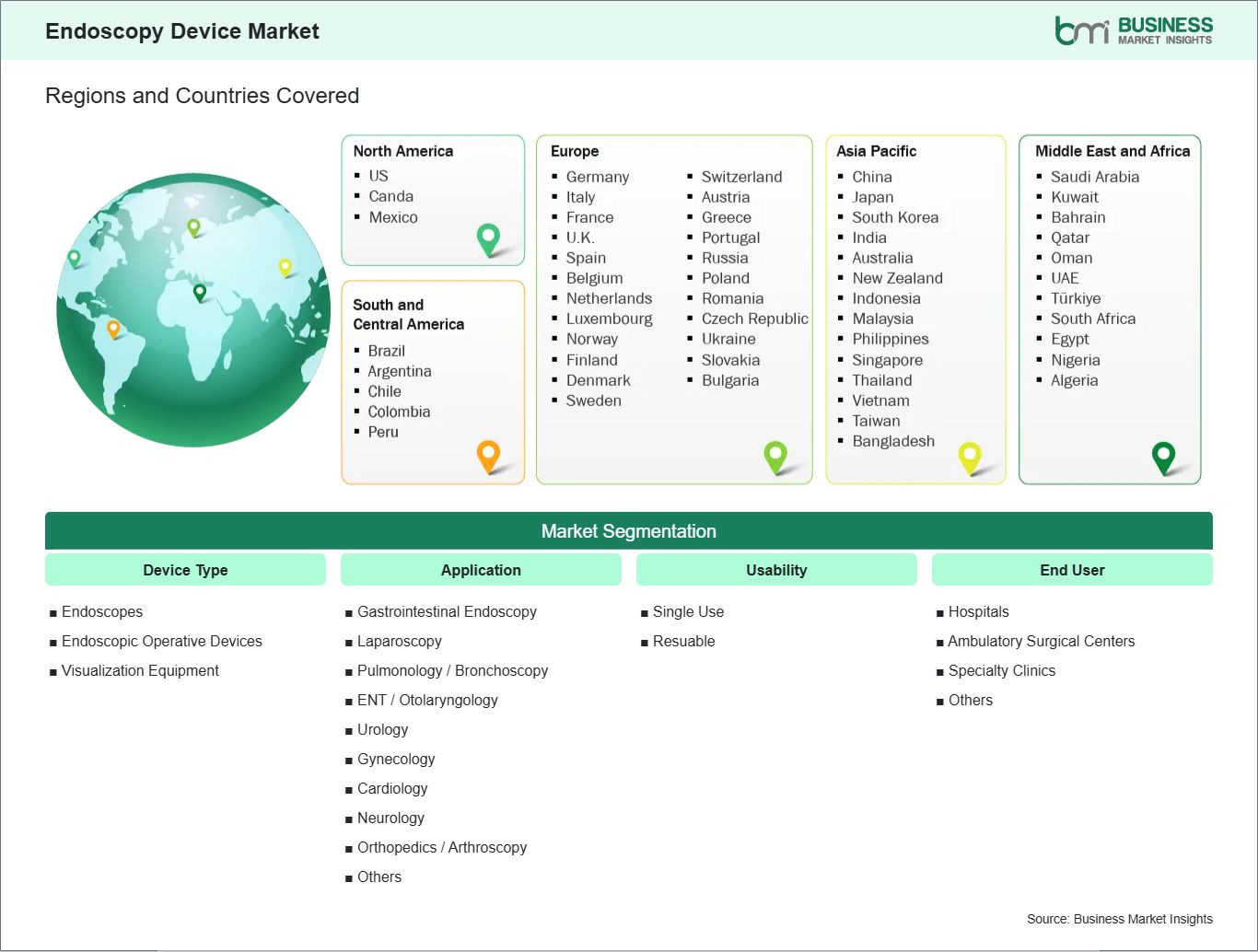Click the green pin in North America box
Viewport: 1258px width, 952px height.
488,238
